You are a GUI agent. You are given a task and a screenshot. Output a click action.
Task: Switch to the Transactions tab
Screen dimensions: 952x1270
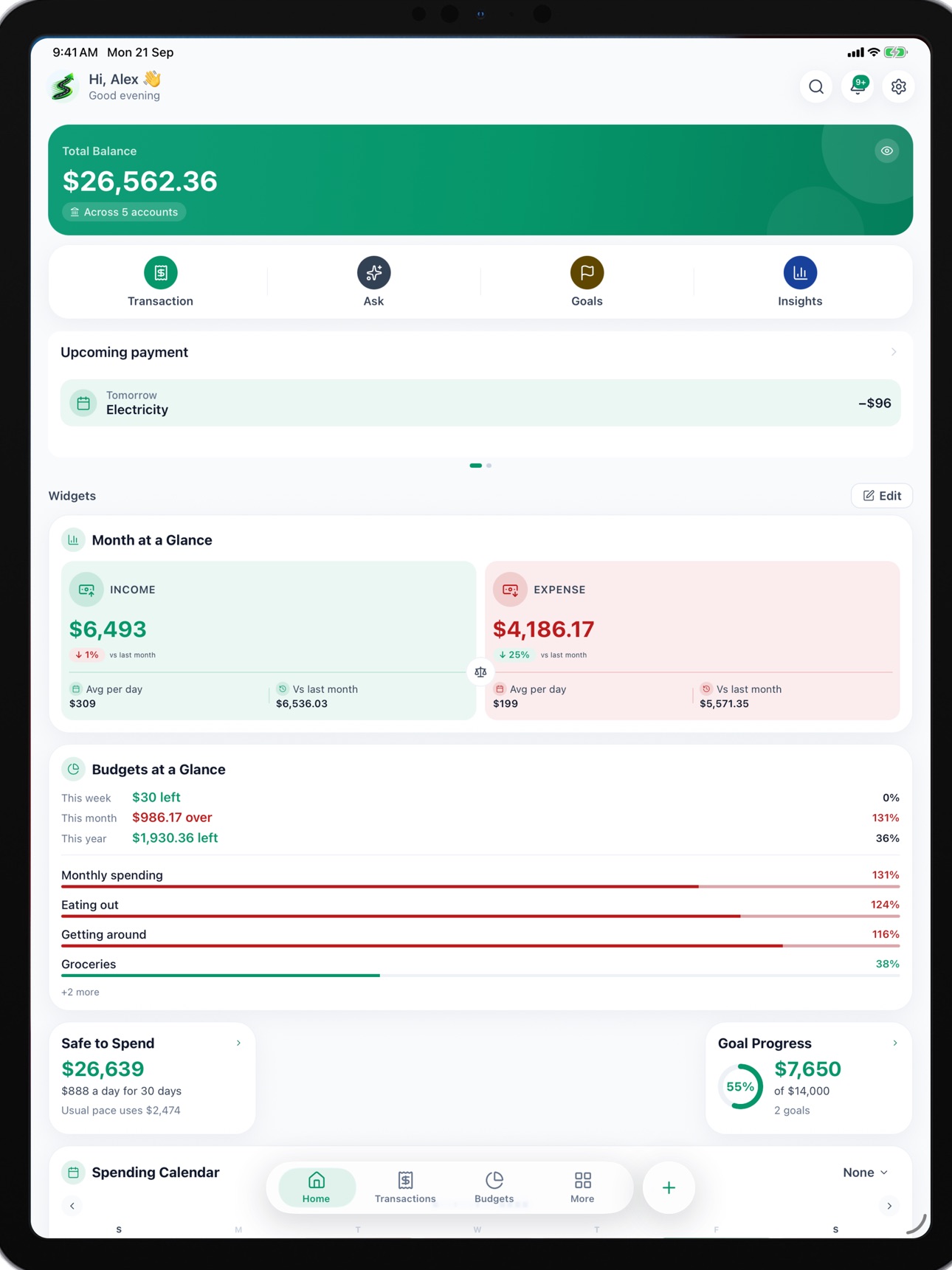click(x=405, y=1187)
